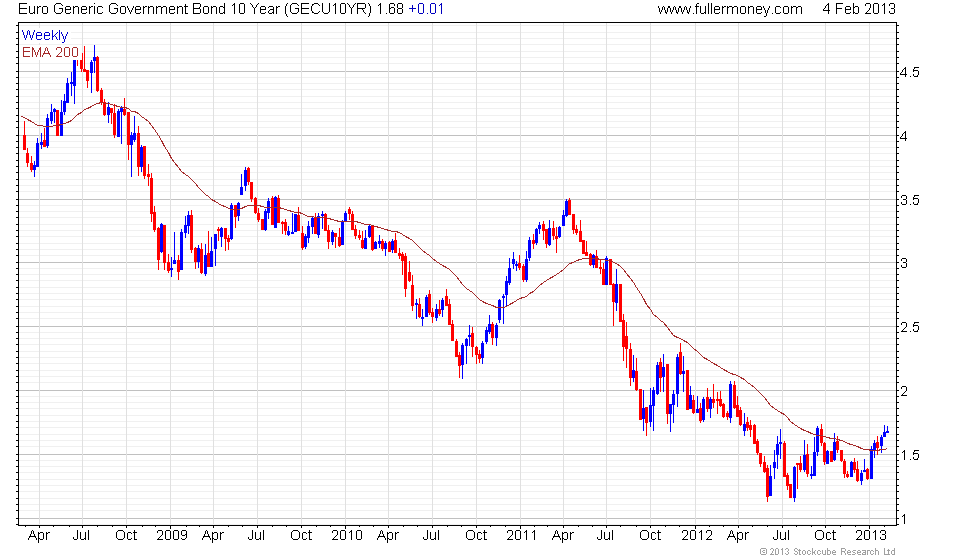The width and height of the screenshot is (980, 560).
Task: Click the '2012' x-axis label
Action: click(697, 536)
